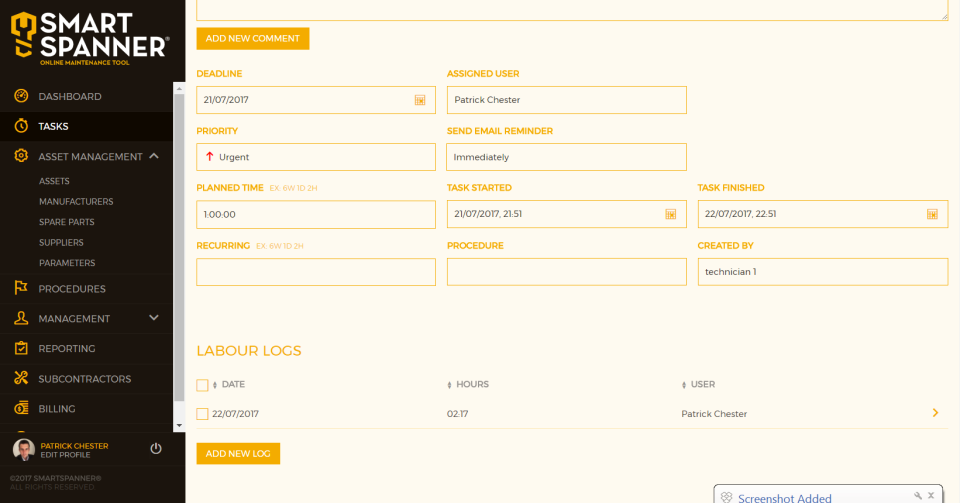This screenshot has width=960, height=503.
Task: Open the Priority dropdown showing Urgent
Action: click(x=316, y=157)
